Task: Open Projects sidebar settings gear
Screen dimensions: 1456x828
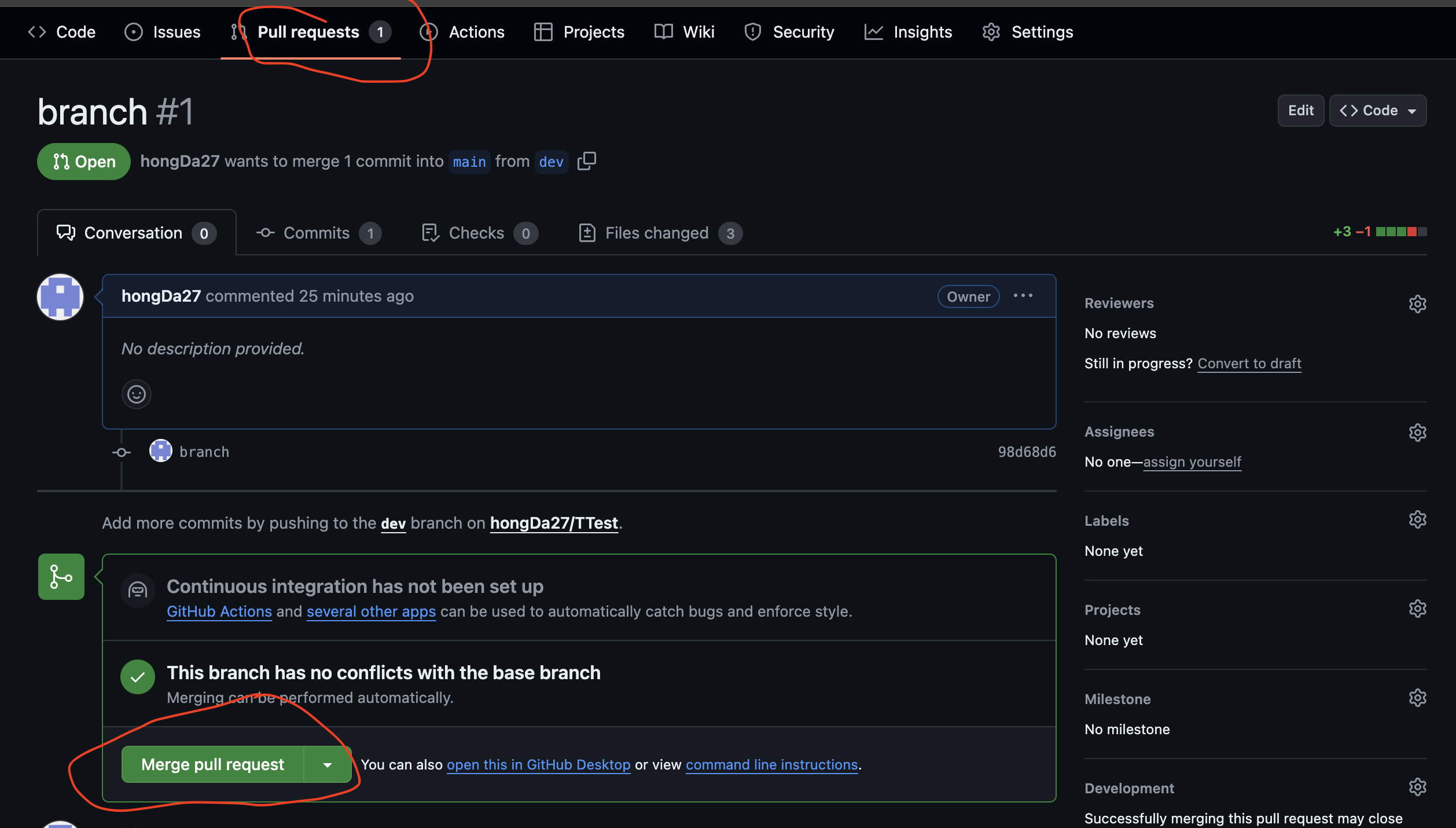Action: 1417,609
